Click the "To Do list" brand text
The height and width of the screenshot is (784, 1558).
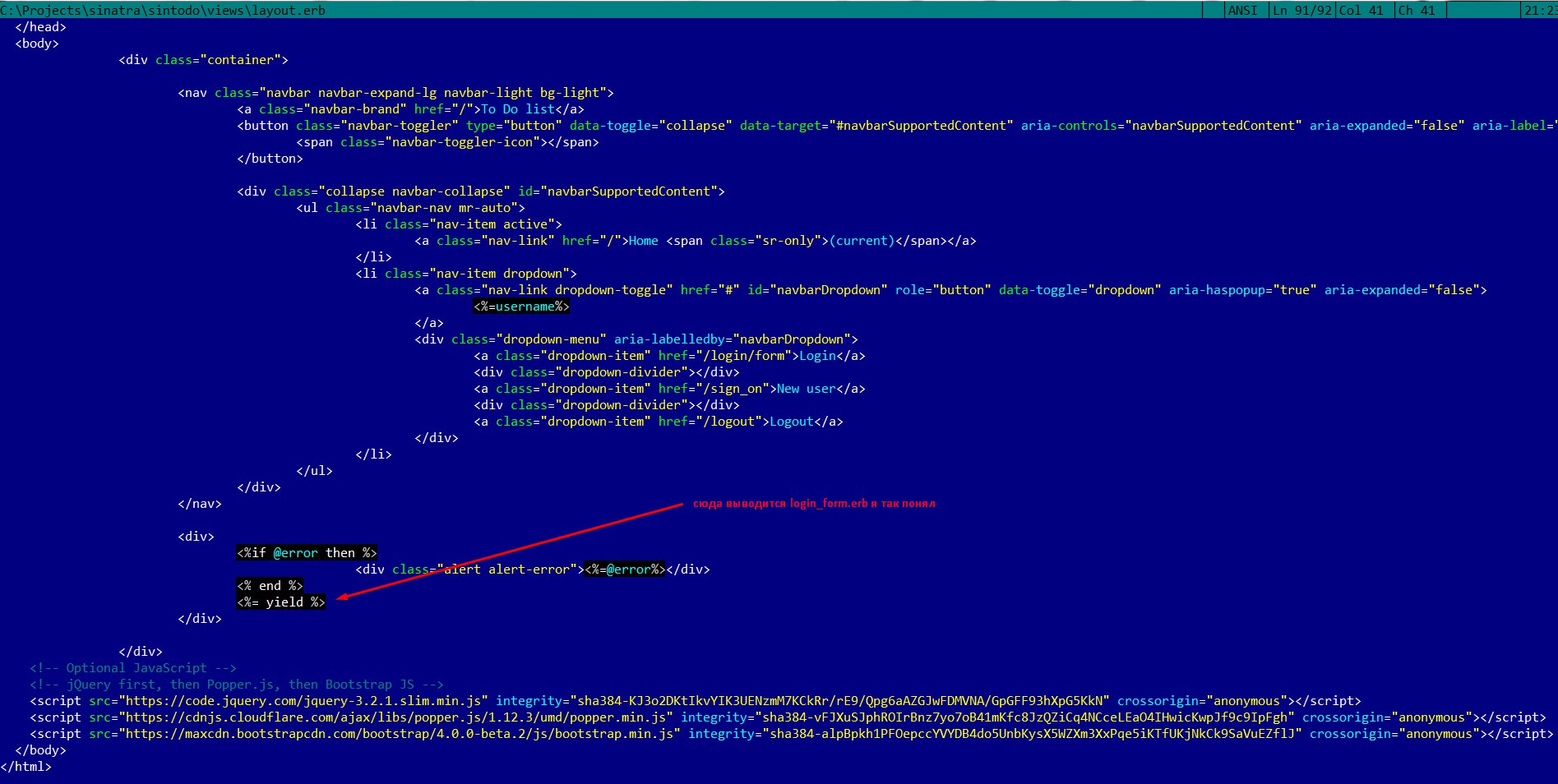point(518,109)
